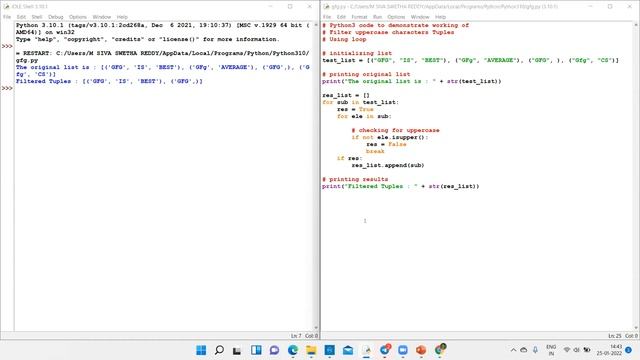Open Window menu in IDLE Shell window
The image size is (640, 360).
(102, 17)
